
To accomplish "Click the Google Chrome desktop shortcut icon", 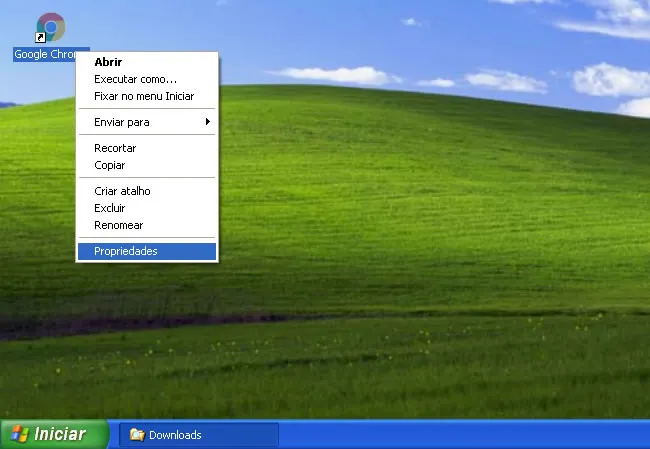I will coord(50,27).
